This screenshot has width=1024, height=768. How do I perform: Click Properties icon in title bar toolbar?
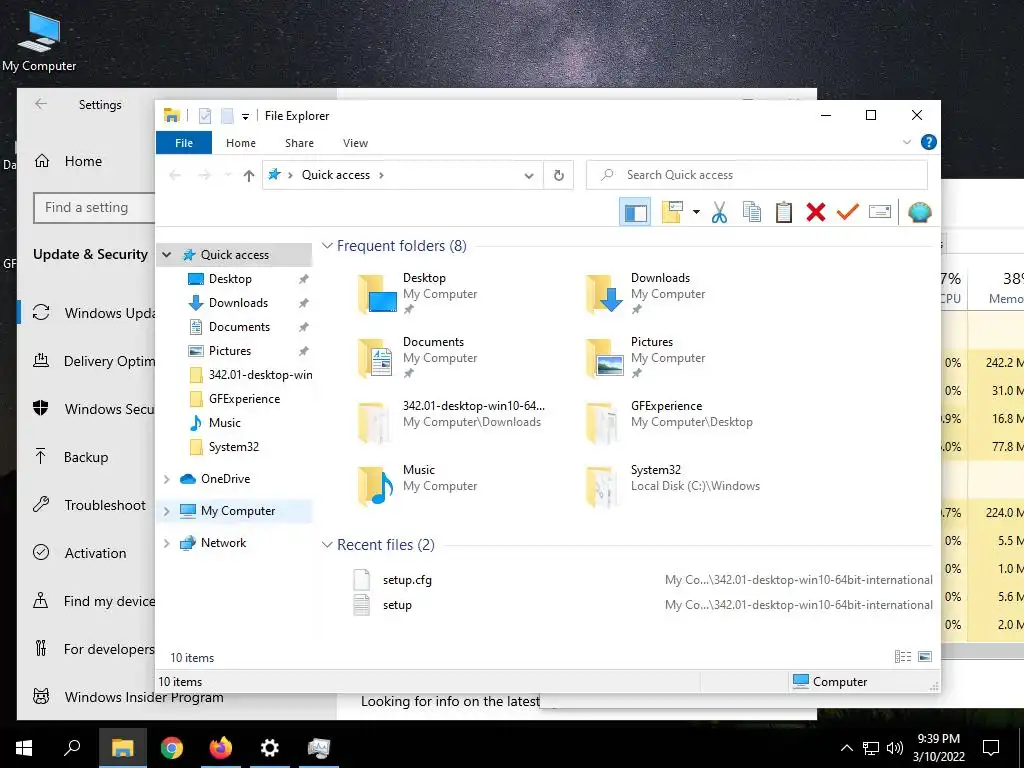[204, 116]
